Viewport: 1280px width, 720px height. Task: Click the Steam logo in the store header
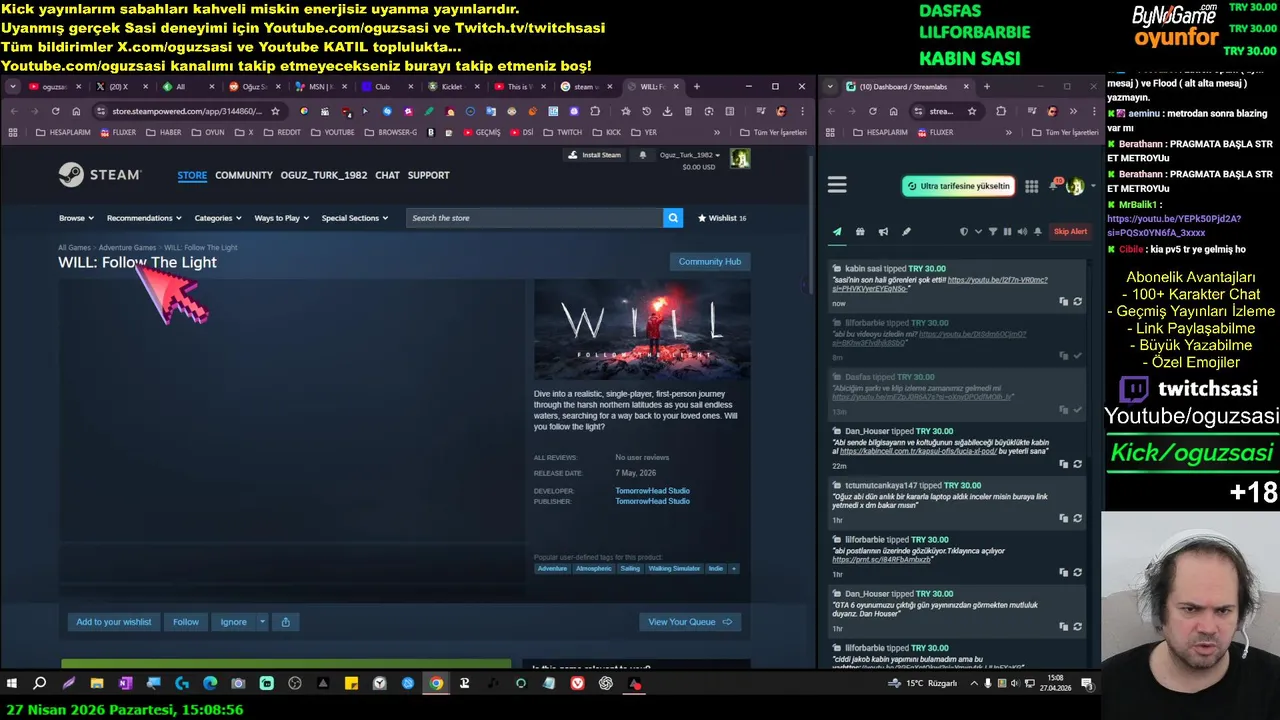(100, 175)
